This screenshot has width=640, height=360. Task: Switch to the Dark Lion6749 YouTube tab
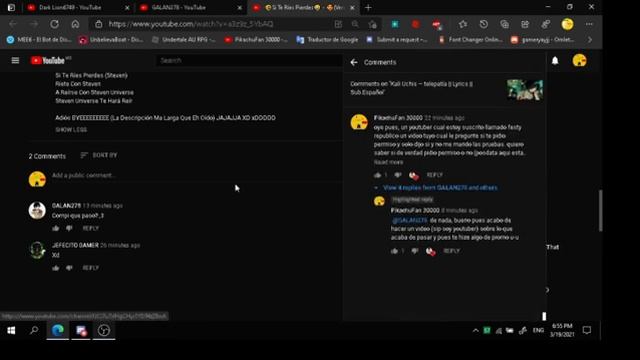point(77,8)
